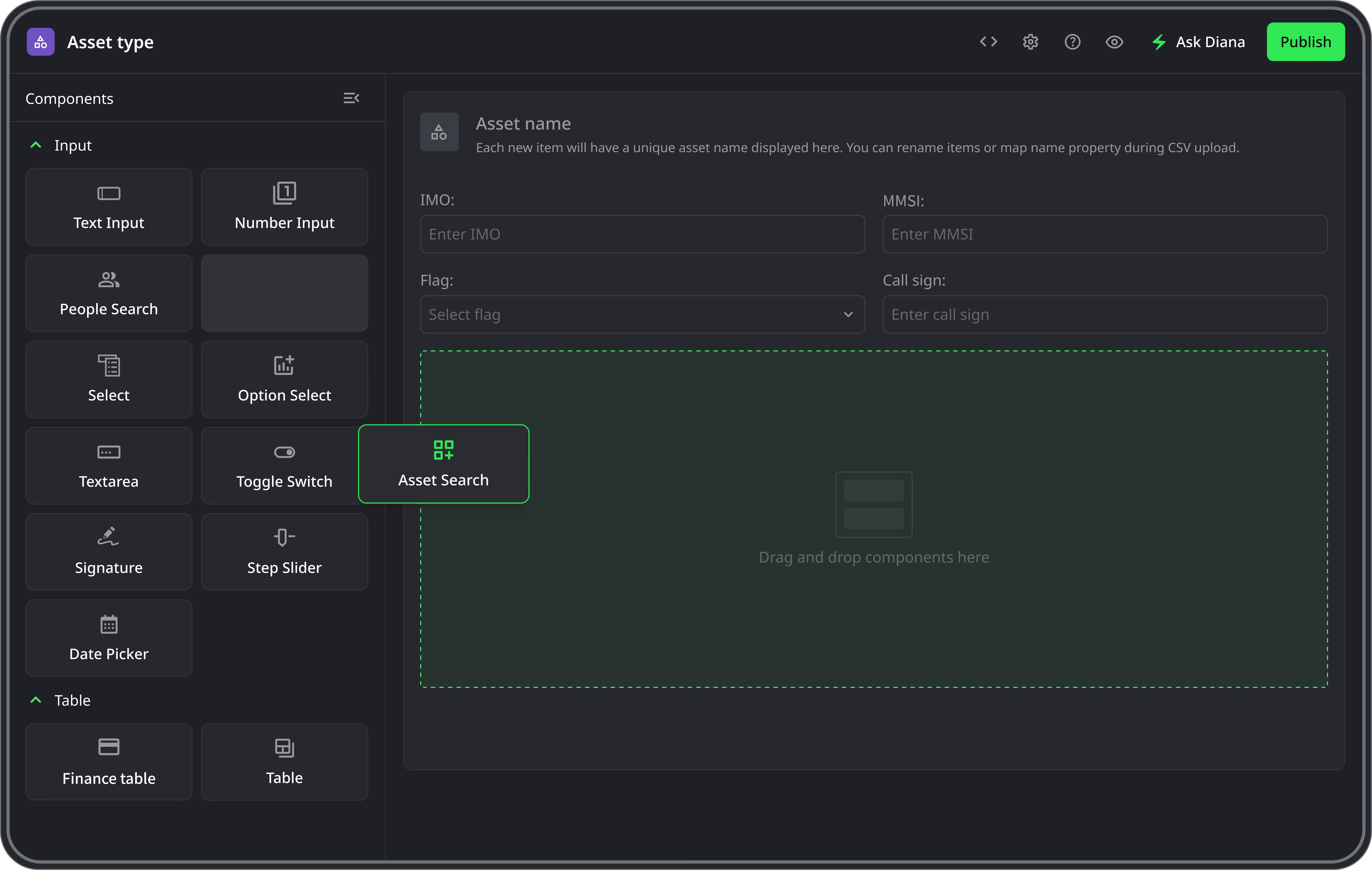This screenshot has height=870, width=1372.
Task: Open settings via the gear icon
Action: point(1030,42)
